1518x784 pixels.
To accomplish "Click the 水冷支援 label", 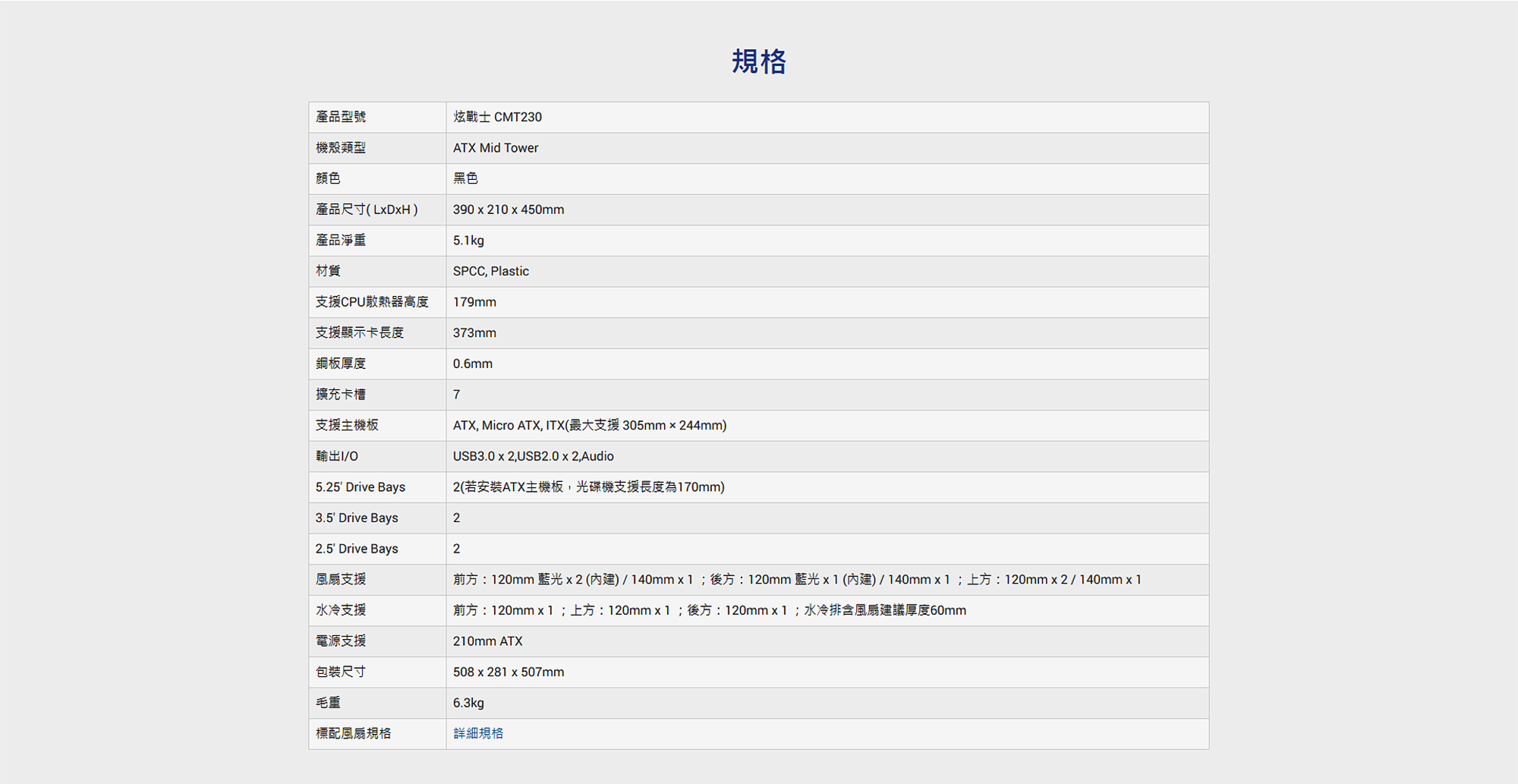I will coord(341,610).
